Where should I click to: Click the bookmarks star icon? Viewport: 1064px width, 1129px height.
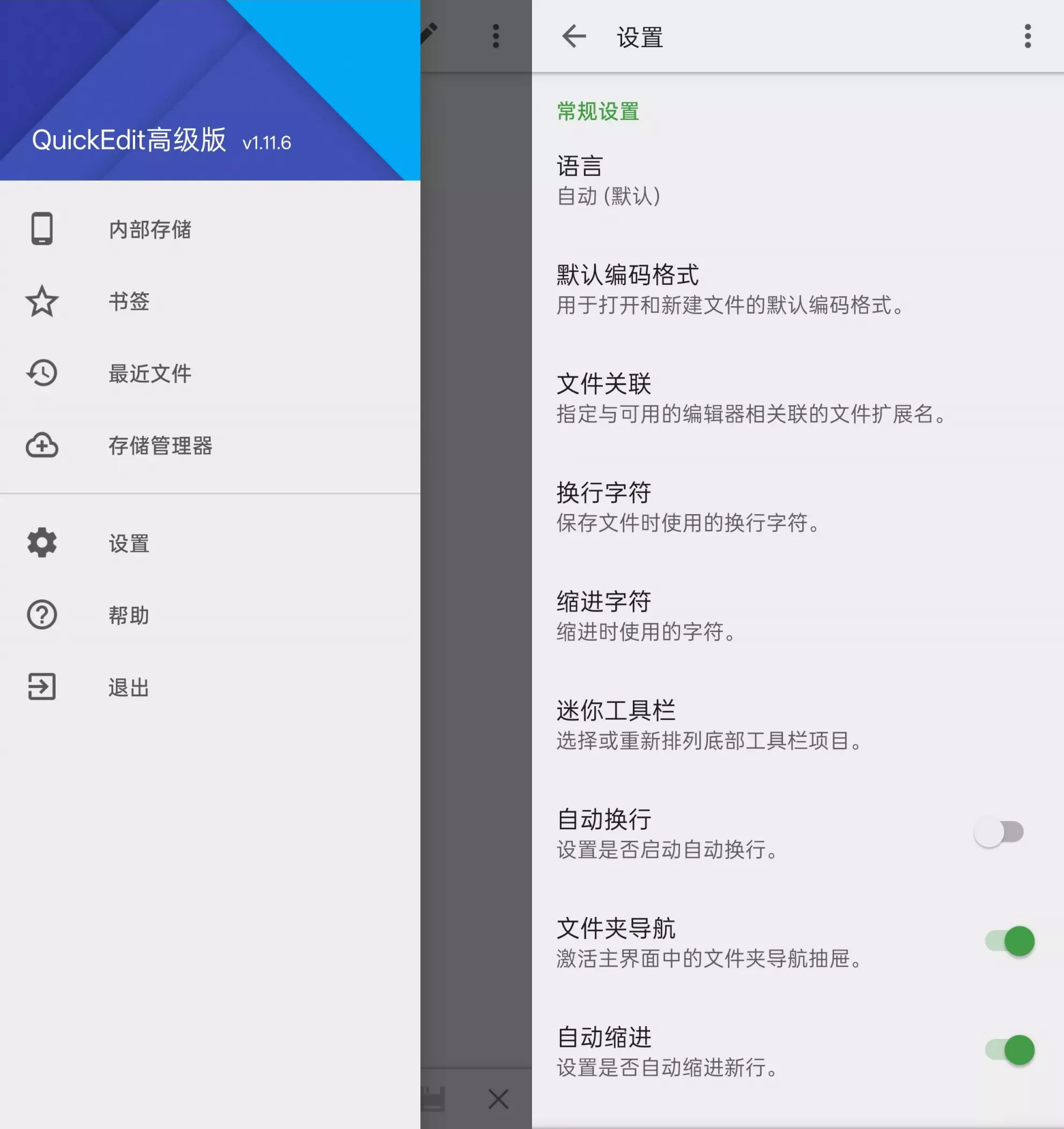pos(42,301)
